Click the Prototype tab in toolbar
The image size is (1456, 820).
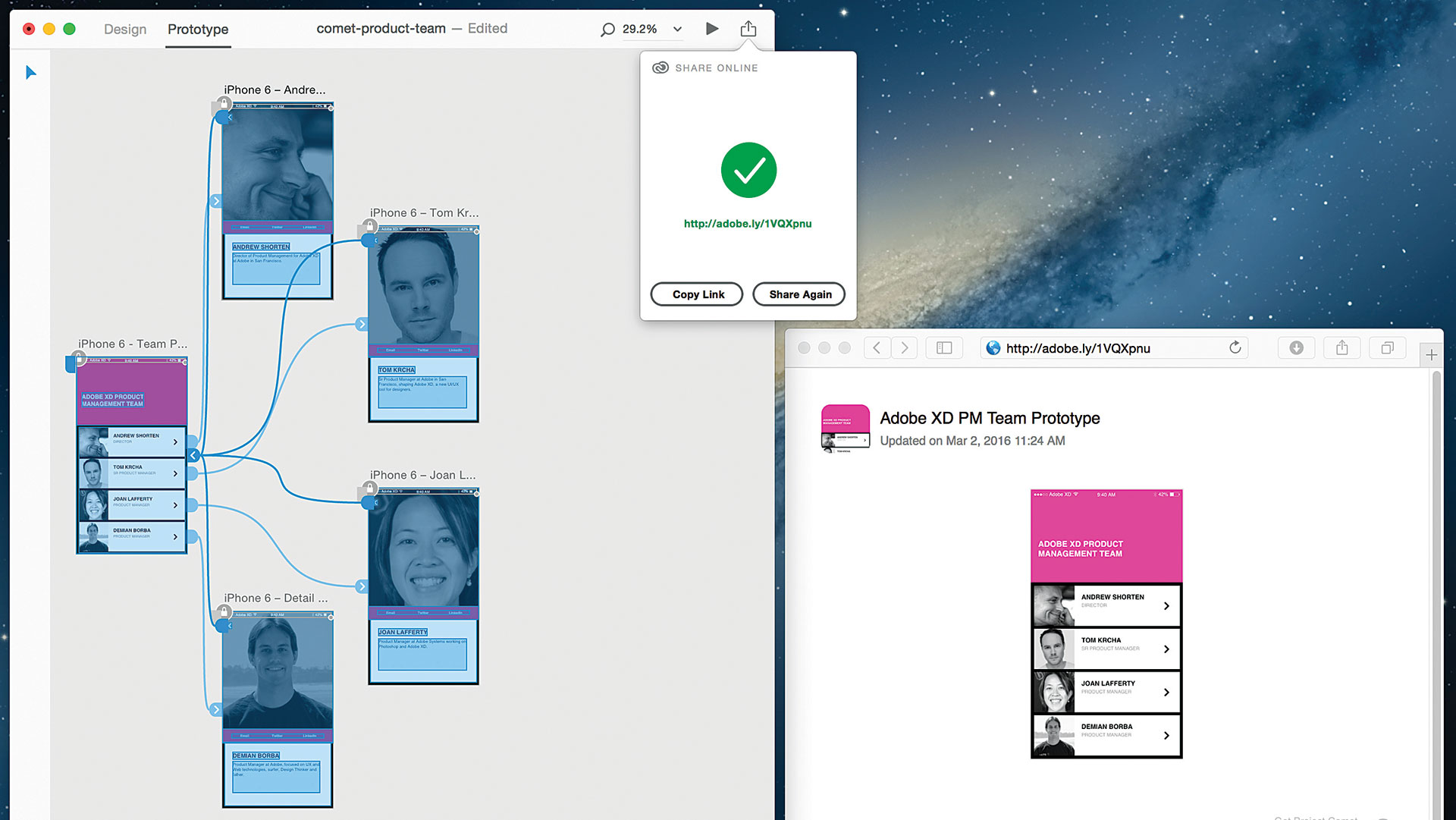click(197, 28)
